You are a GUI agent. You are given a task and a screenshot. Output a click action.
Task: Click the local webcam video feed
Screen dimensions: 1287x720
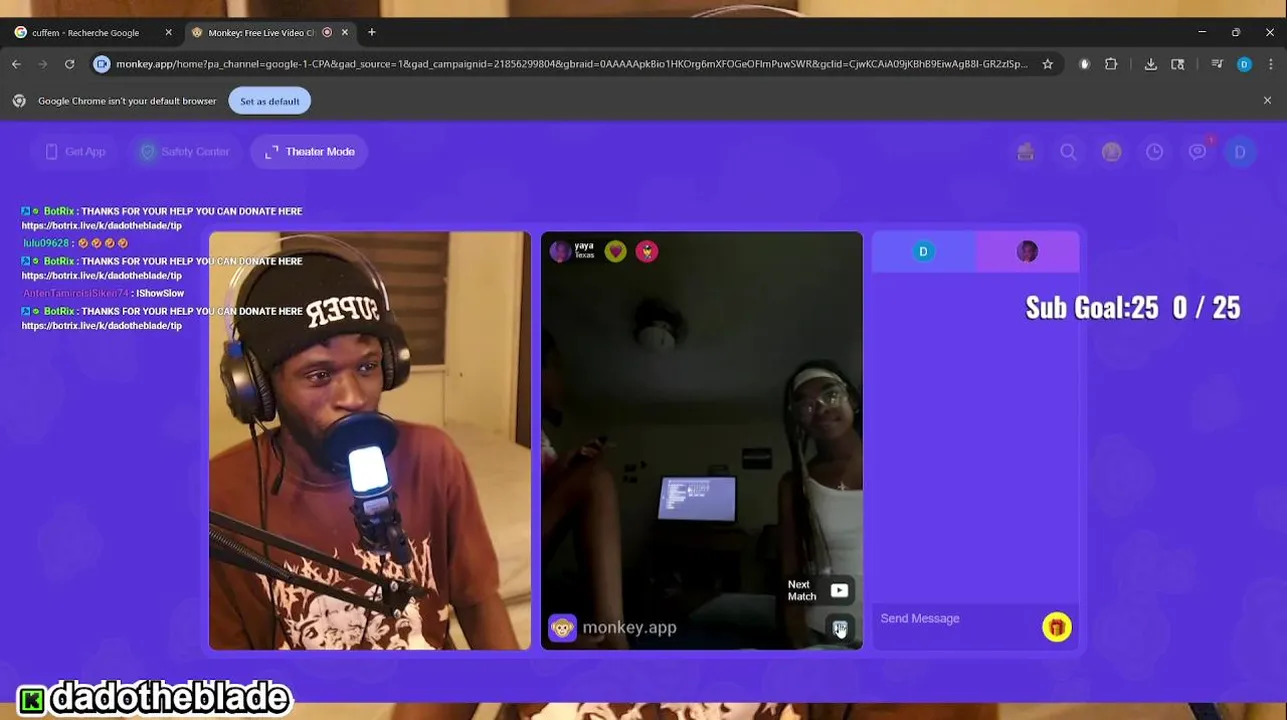(x=370, y=441)
